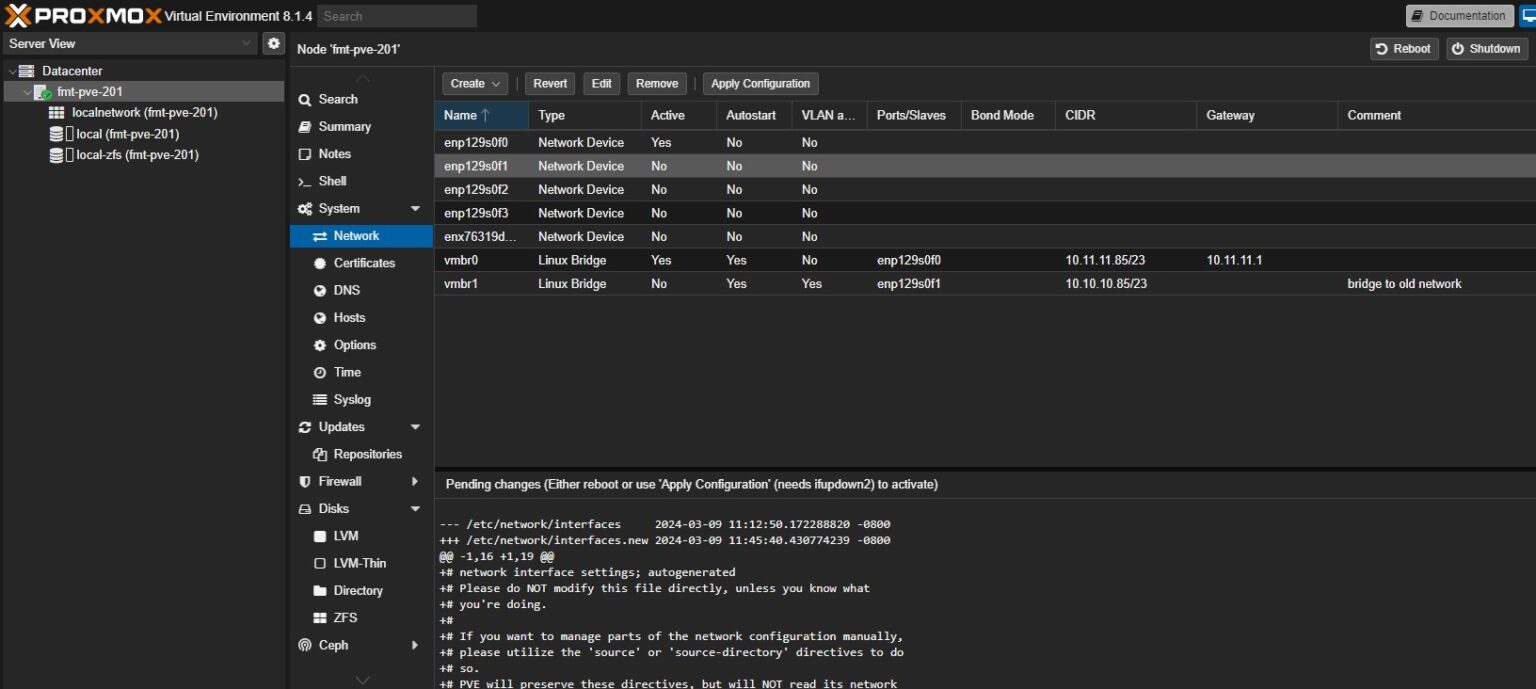Open the Certificates panel
The width and height of the screenshot is (1536, 689).
pos(359,263)
